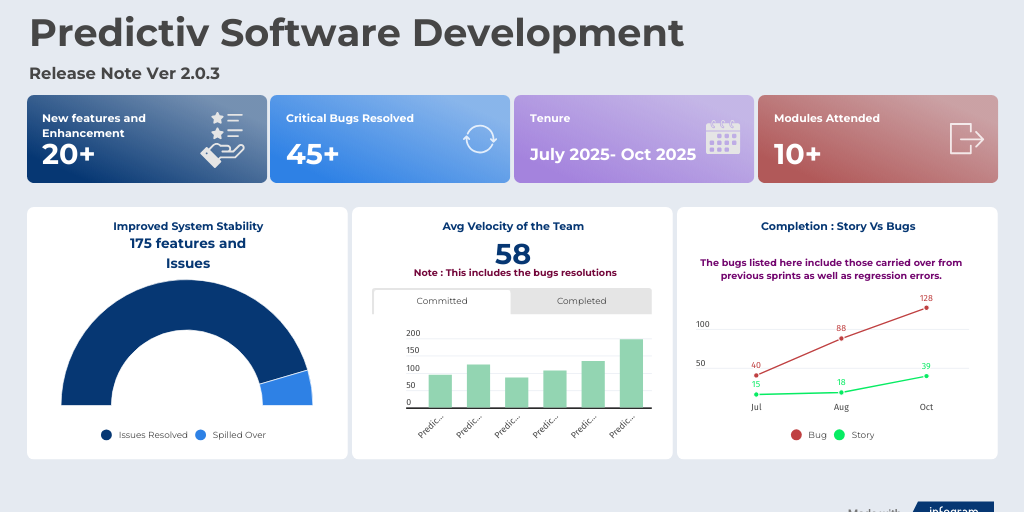Click the New features and Enhancement title
Screen dimensions: 1024x512
tap(94, 125)
